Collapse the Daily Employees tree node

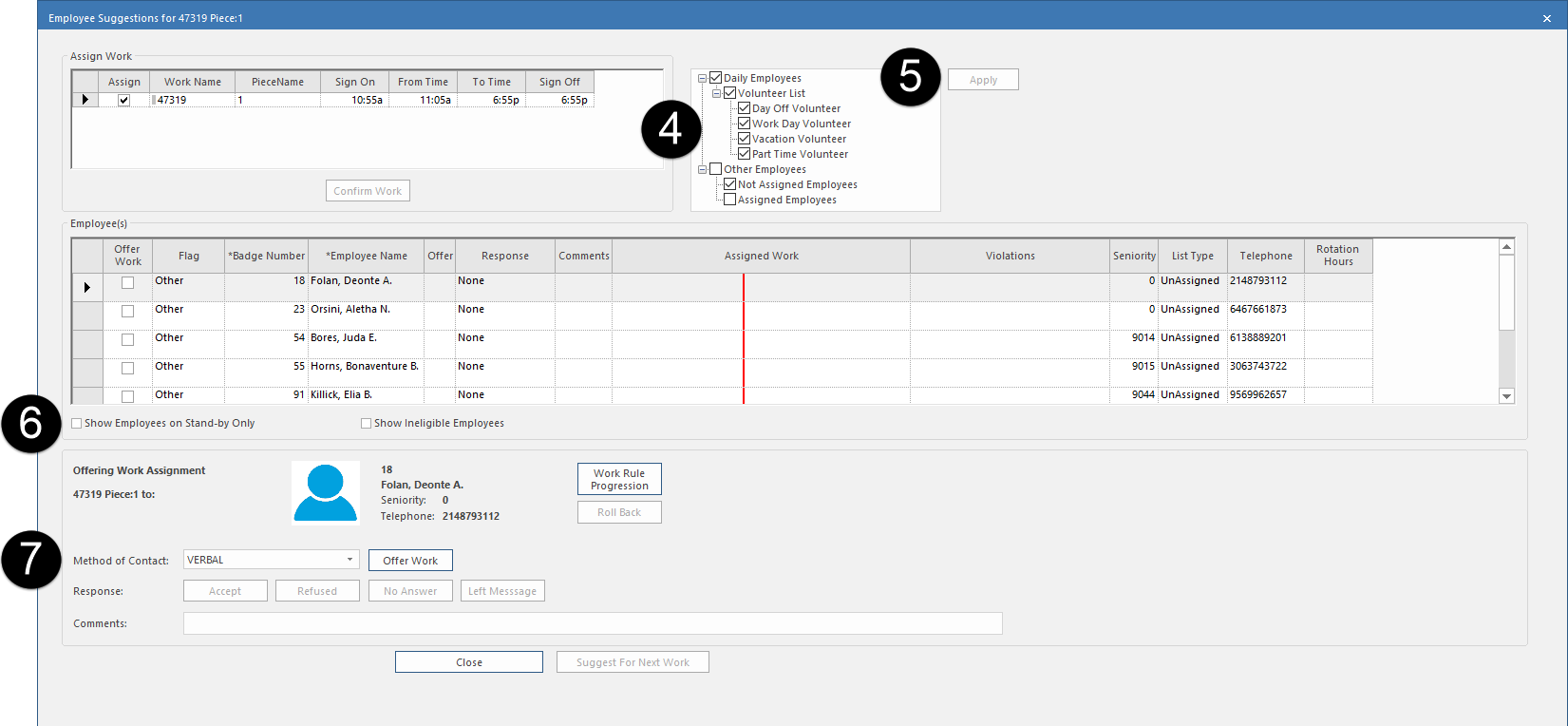[703, 79]
